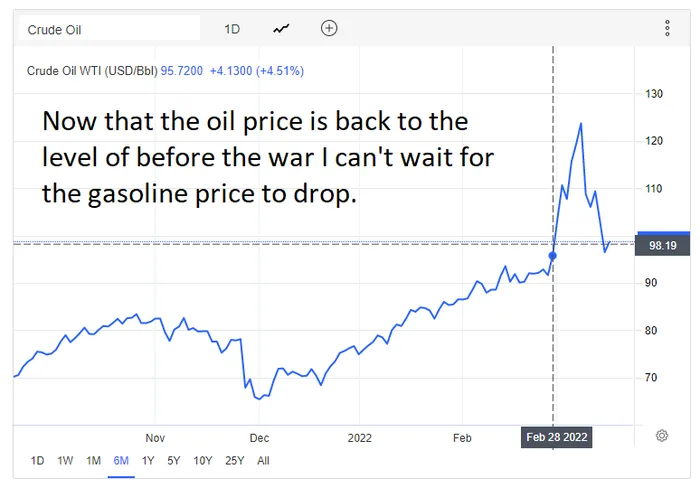
Task: Switch to the 1Y range
Action: point(148,461)
